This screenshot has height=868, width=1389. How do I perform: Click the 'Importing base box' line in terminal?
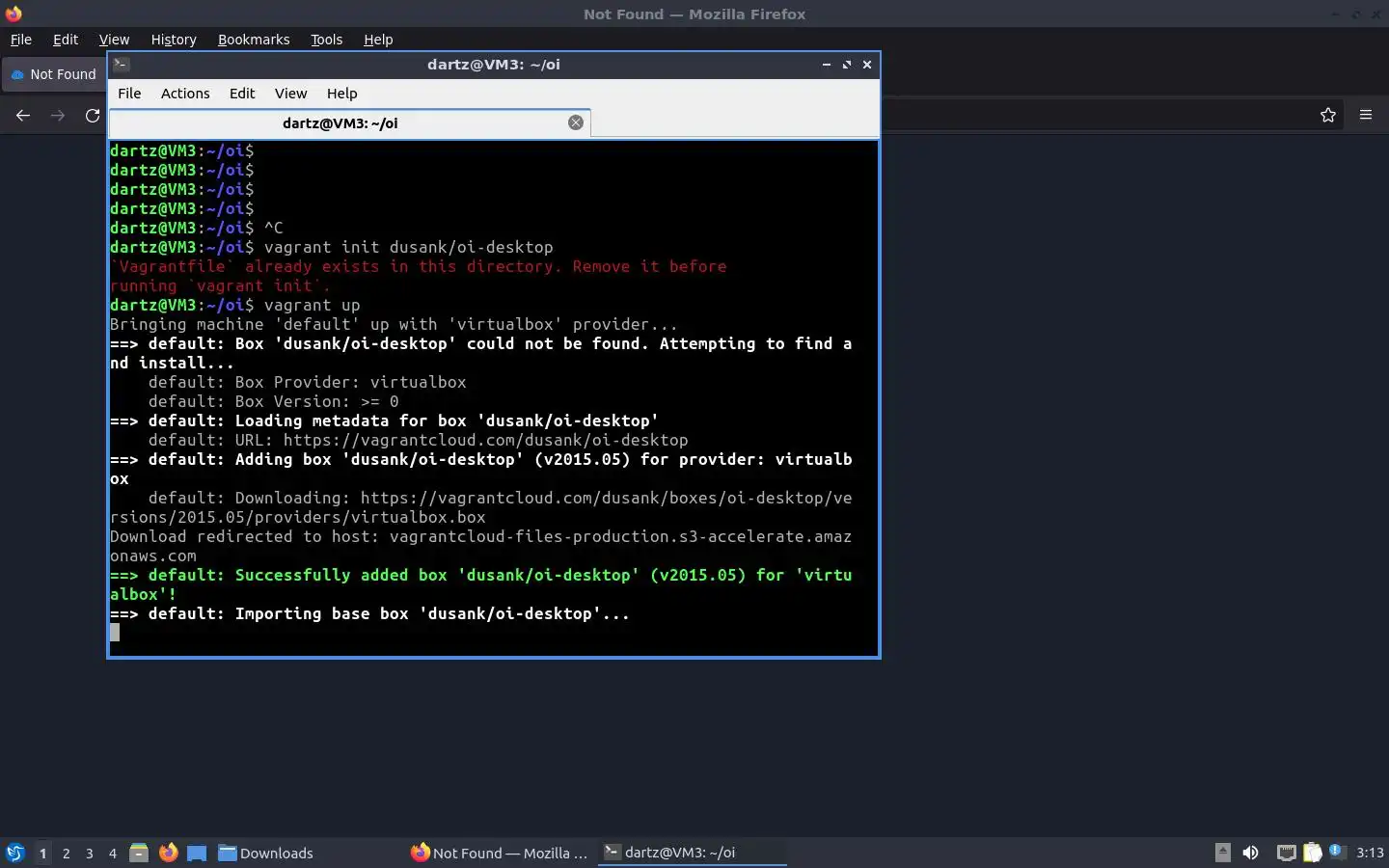(x=369, y=613)
